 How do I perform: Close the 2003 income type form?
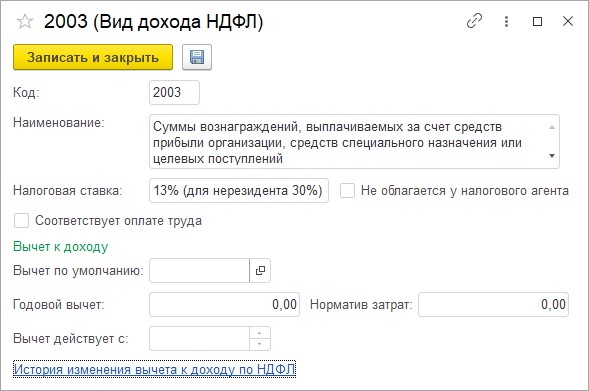pos(568,21)
